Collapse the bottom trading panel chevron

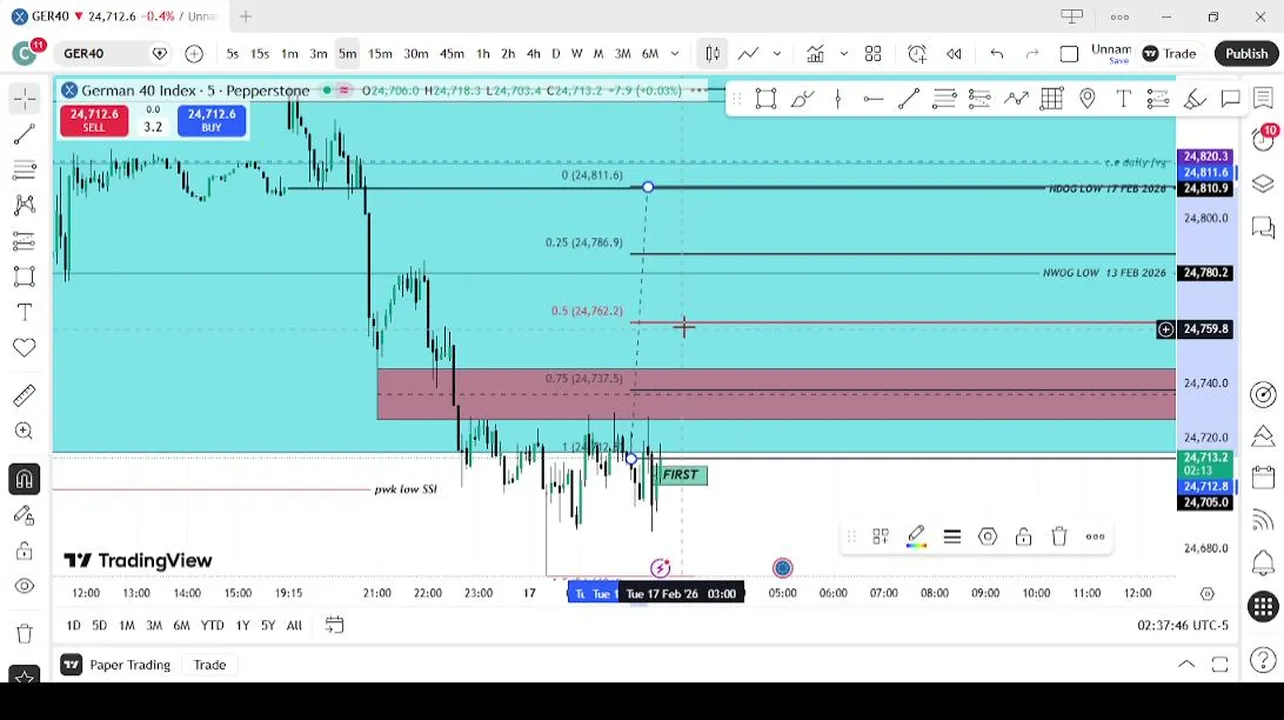1186,664
